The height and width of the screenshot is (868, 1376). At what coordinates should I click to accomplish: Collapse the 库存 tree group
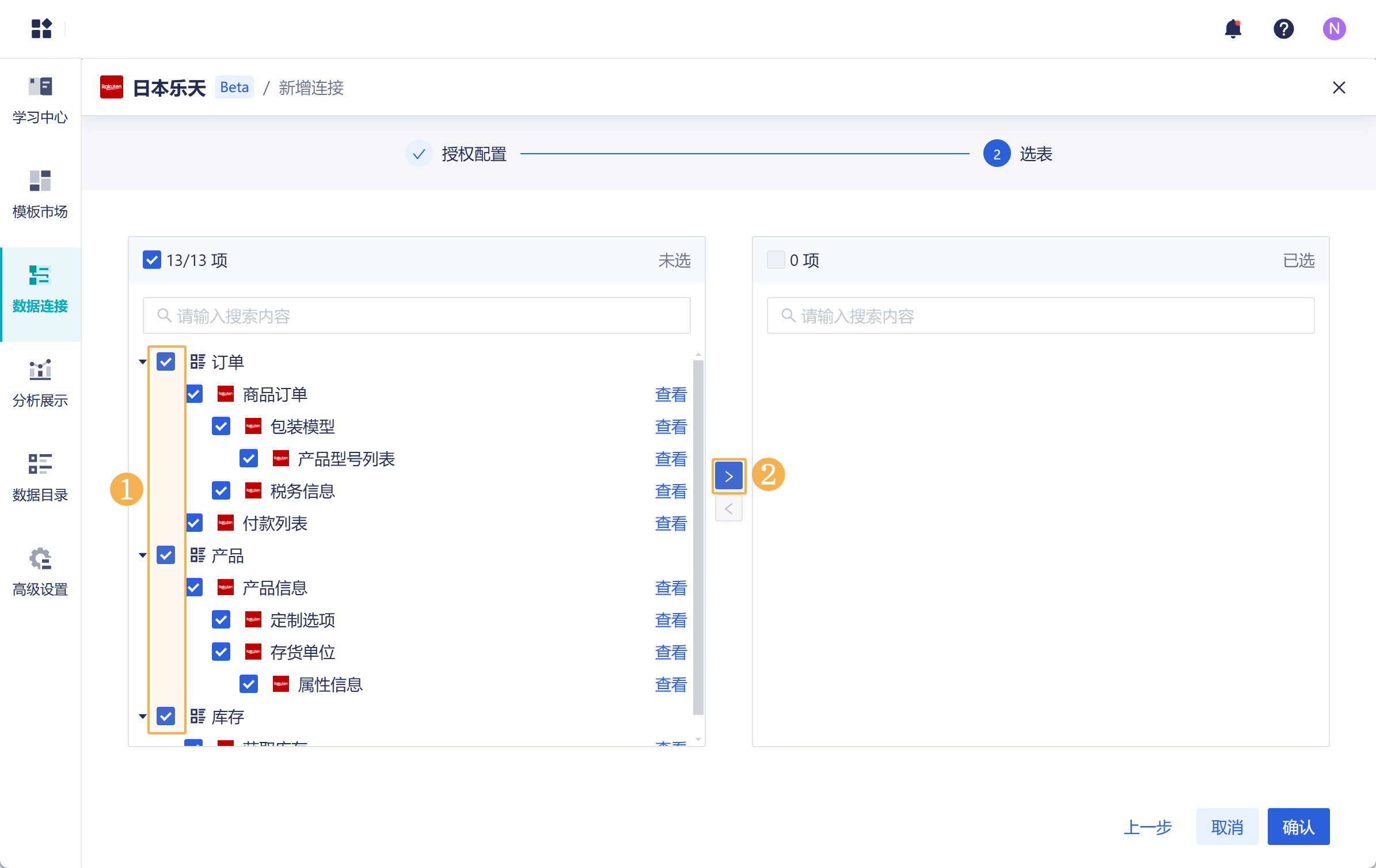click(x=142, y=717)
